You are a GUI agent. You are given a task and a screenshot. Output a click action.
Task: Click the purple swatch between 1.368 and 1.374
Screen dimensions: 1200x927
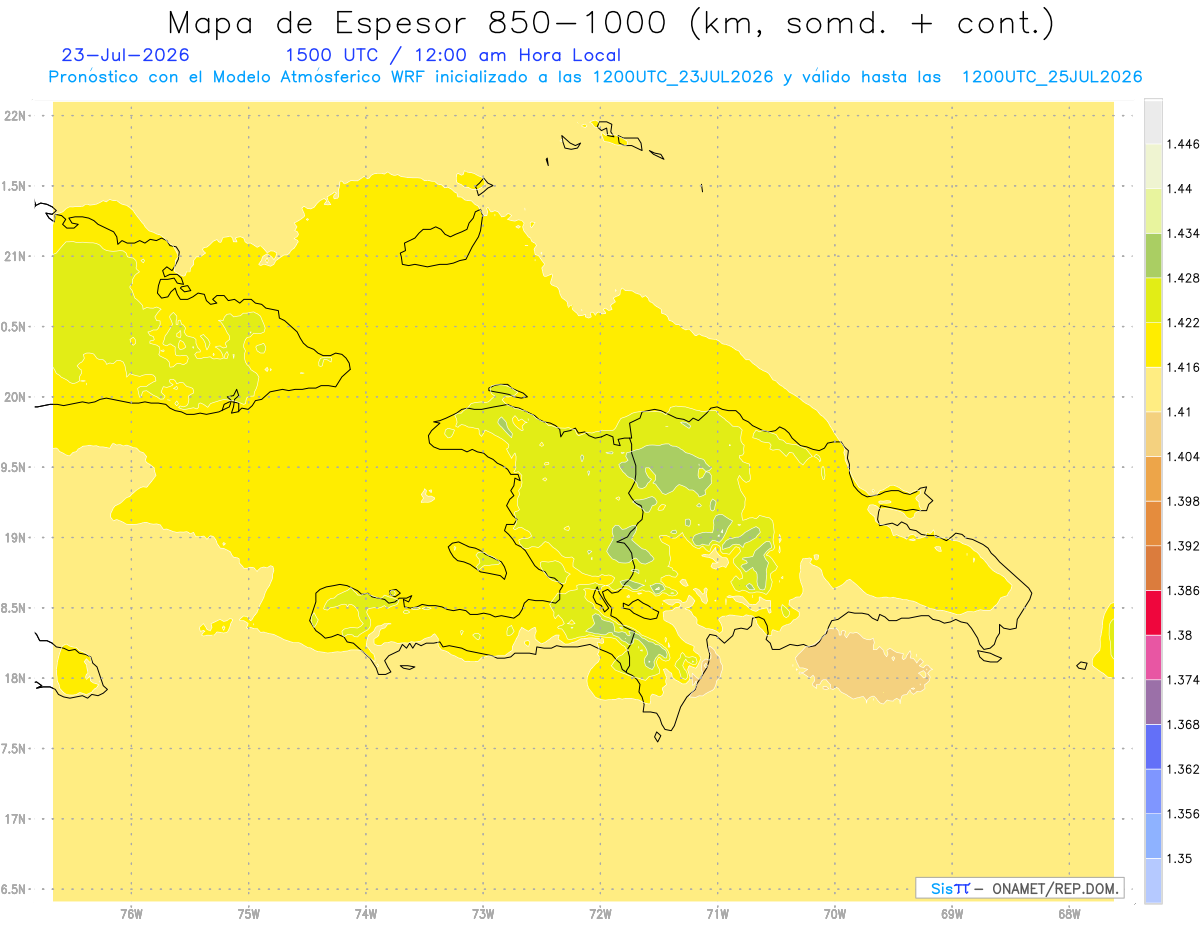click(1153, 701)
